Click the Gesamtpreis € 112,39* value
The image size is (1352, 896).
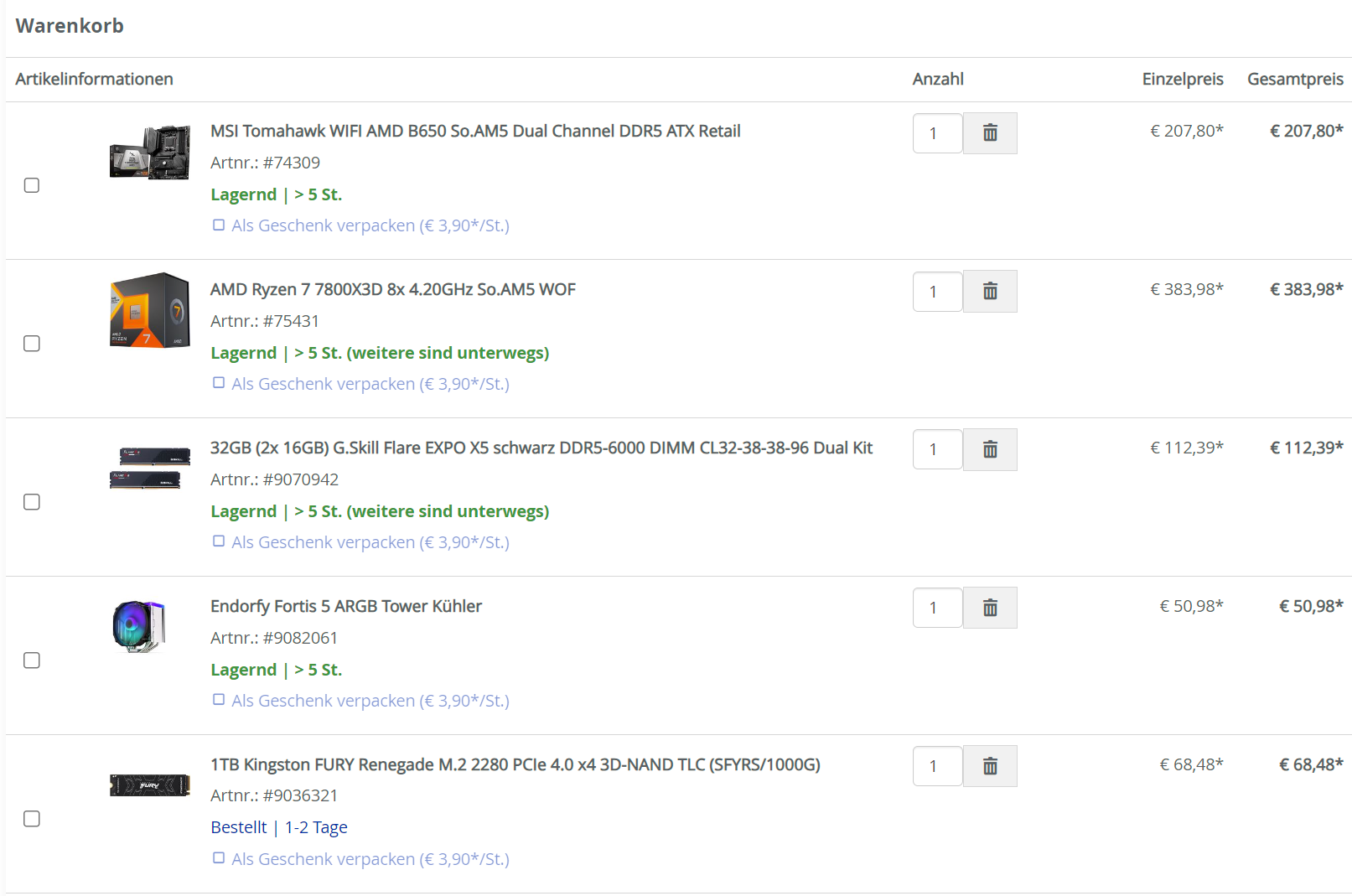1307,448
